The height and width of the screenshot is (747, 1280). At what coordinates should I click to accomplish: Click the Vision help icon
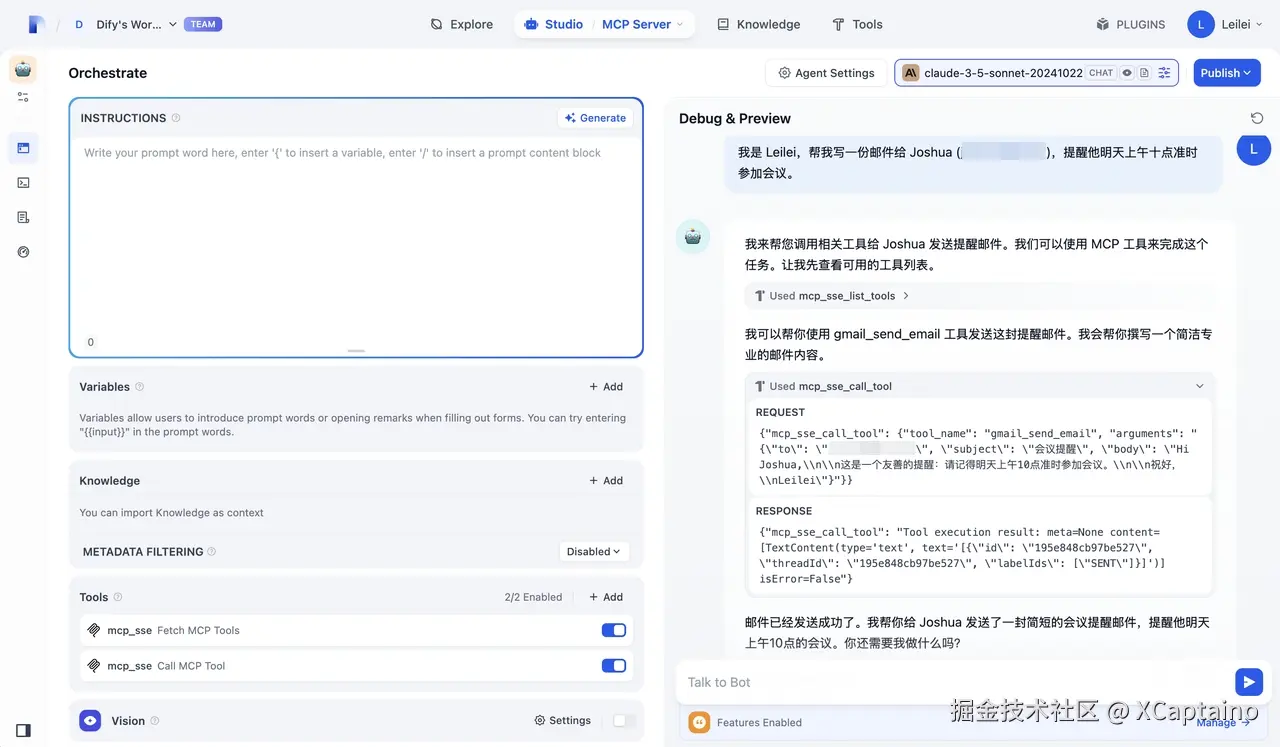point(154,721)
